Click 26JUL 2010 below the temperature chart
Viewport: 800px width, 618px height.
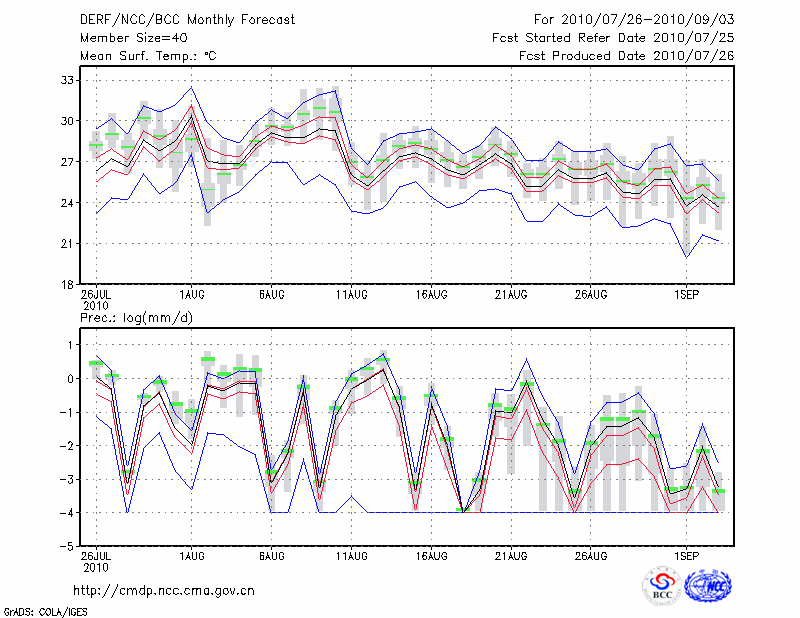coord(96,299)
